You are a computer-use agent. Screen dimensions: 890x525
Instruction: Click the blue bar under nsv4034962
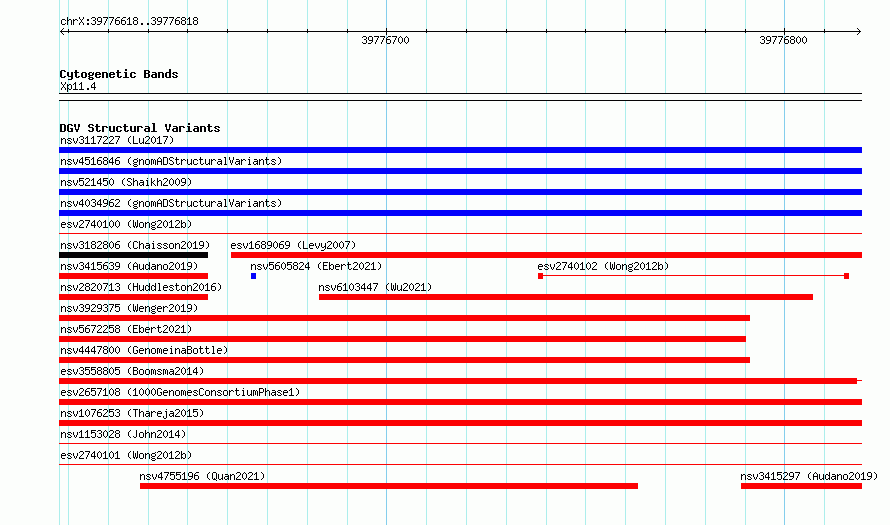460,213
